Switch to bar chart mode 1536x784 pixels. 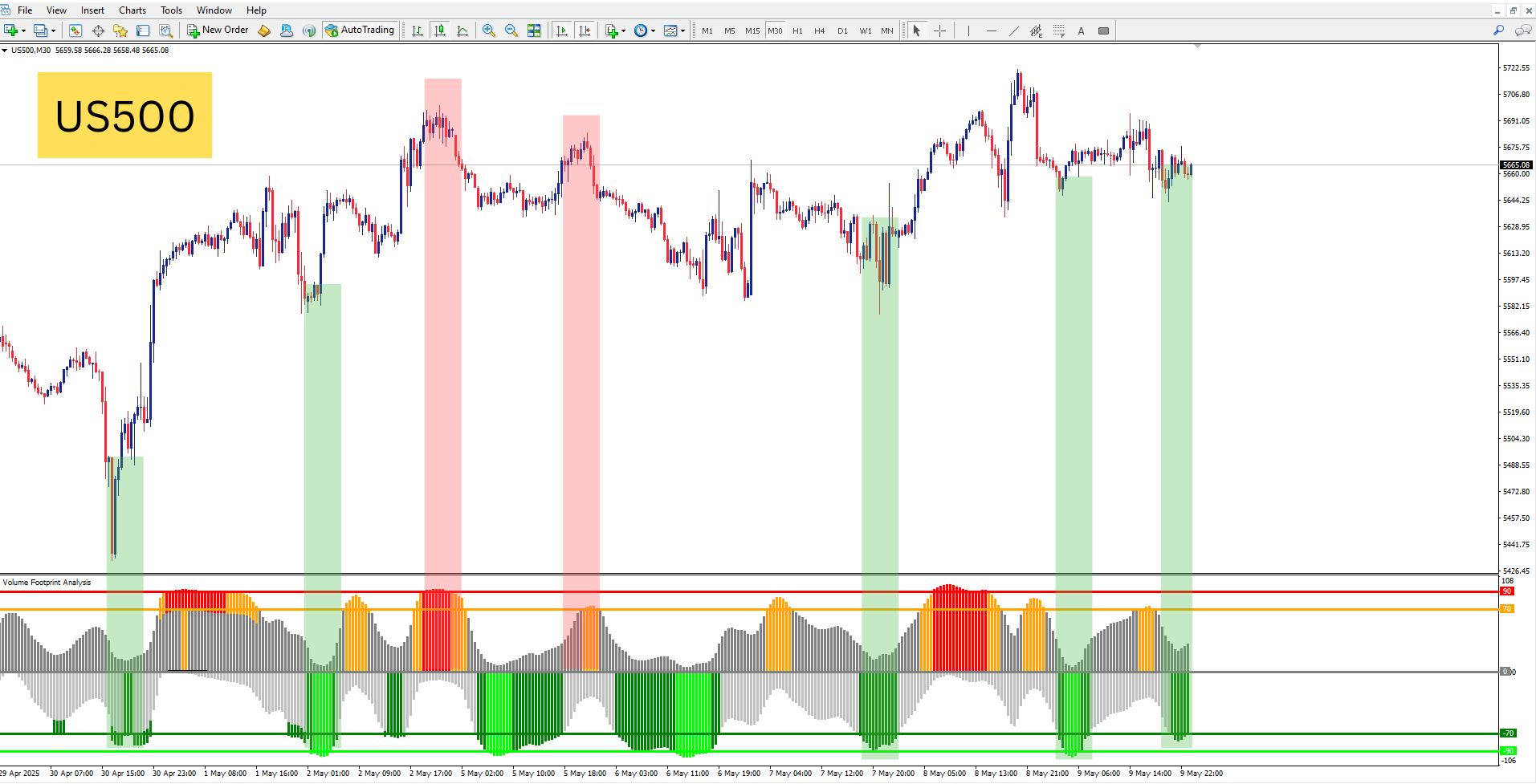click(418, 30)
